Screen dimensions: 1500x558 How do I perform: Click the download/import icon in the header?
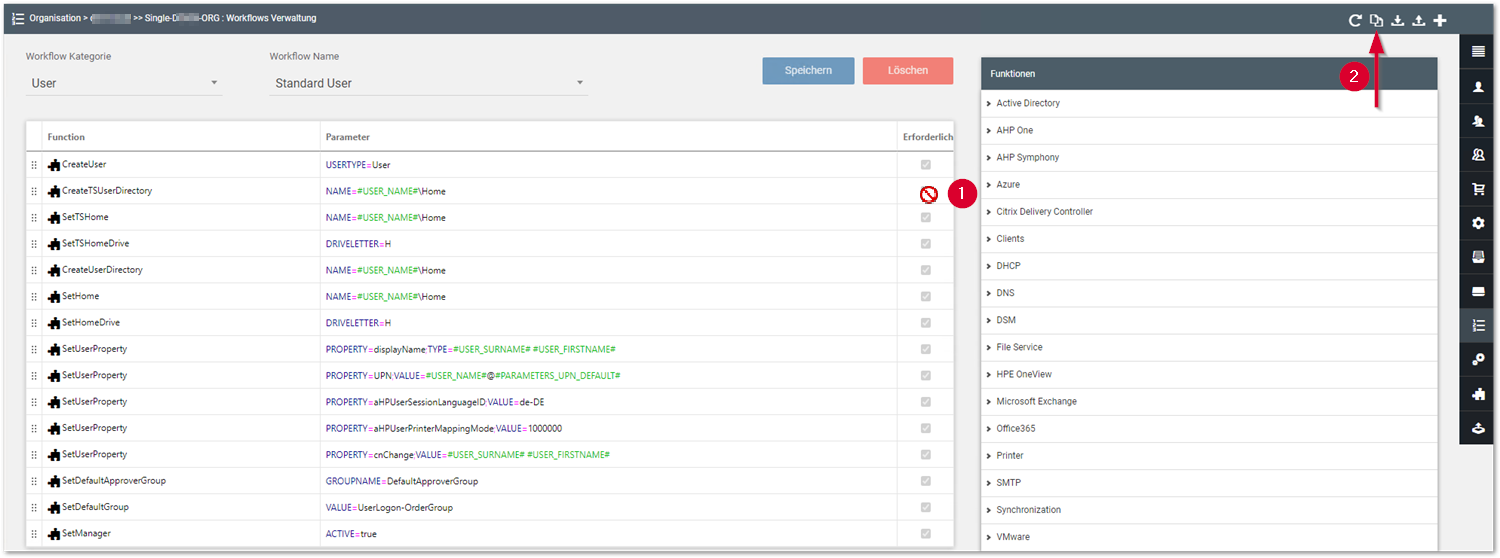point(1397,19)
